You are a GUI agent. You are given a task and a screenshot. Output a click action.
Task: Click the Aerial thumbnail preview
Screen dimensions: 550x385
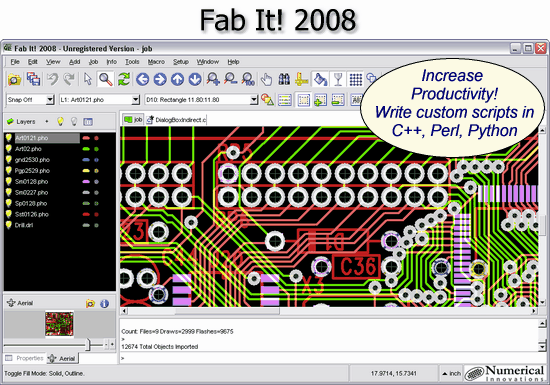59,324
